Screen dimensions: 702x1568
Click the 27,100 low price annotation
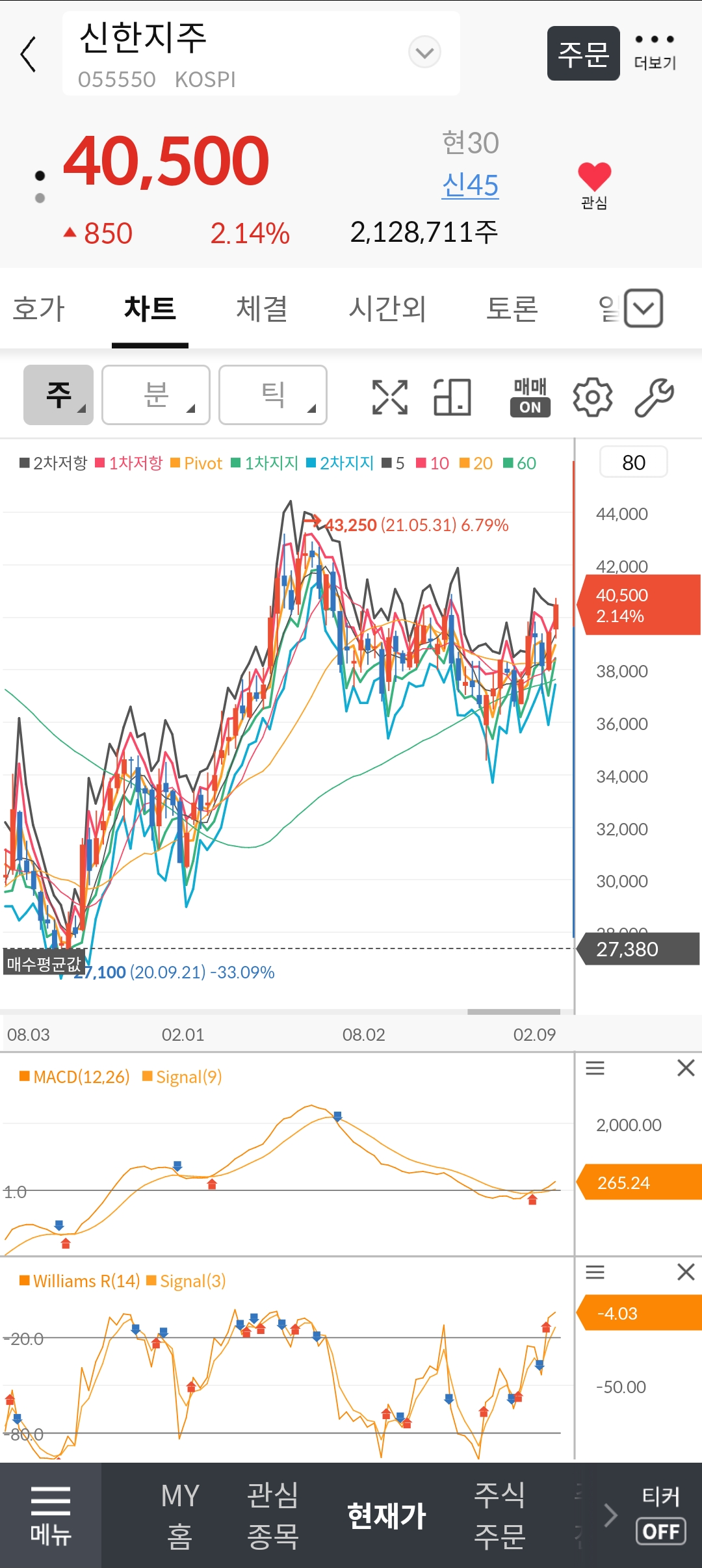174,973
